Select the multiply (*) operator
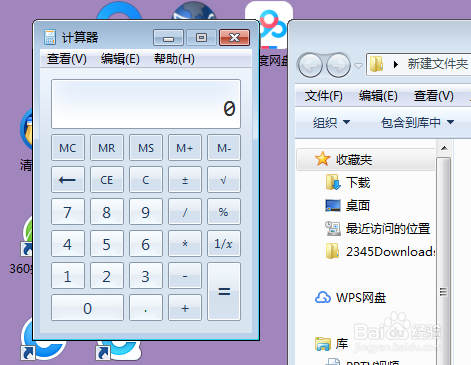 pos(185,244)
